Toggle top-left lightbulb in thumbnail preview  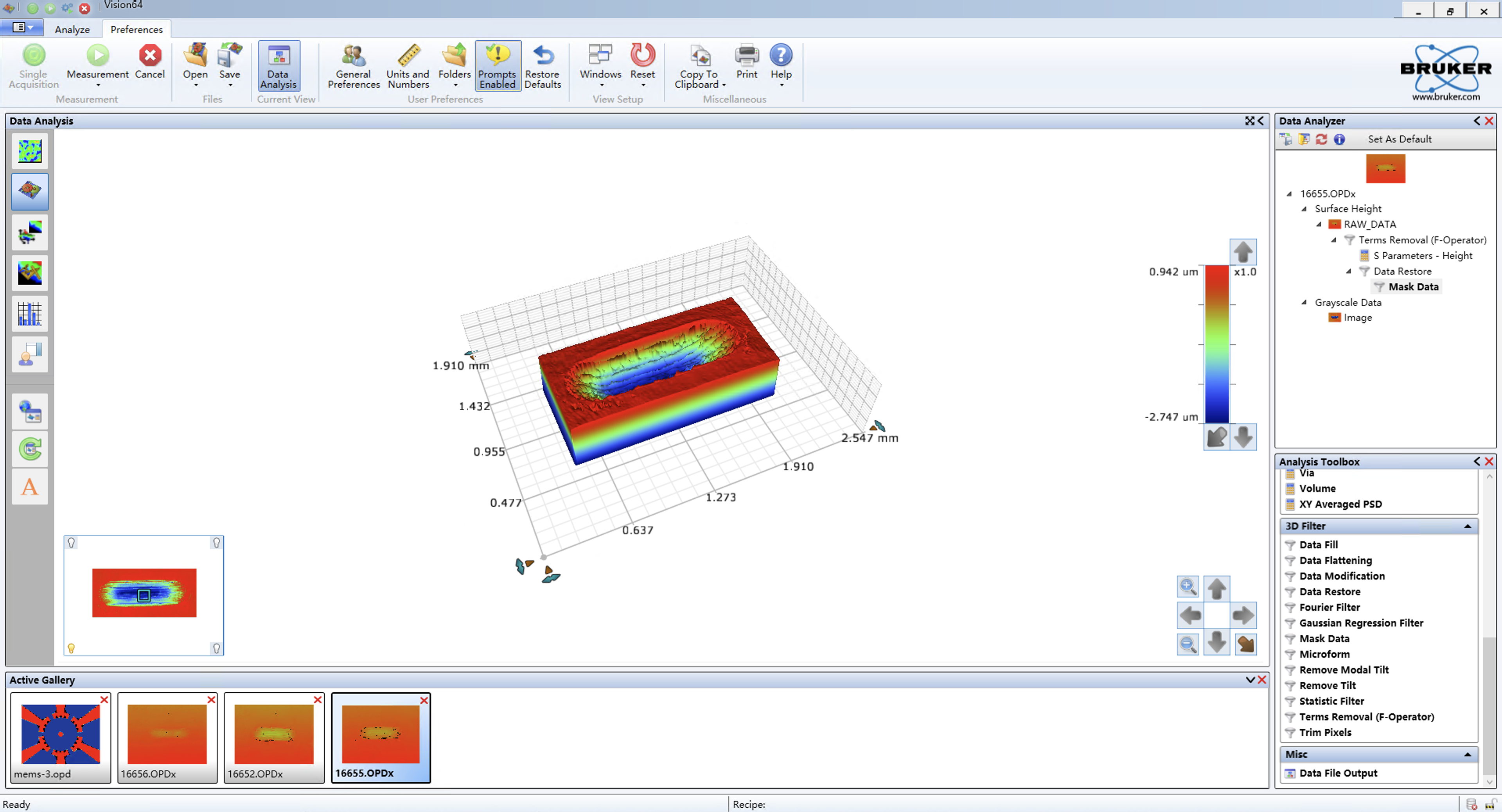[71, 543]
